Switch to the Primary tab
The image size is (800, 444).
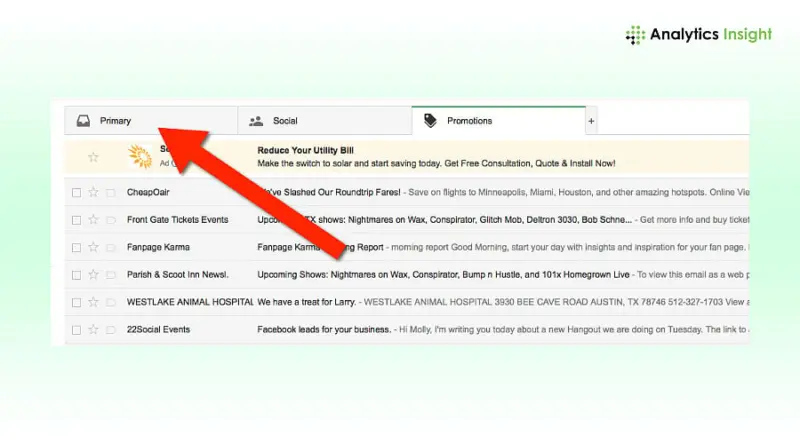[115, 121]
